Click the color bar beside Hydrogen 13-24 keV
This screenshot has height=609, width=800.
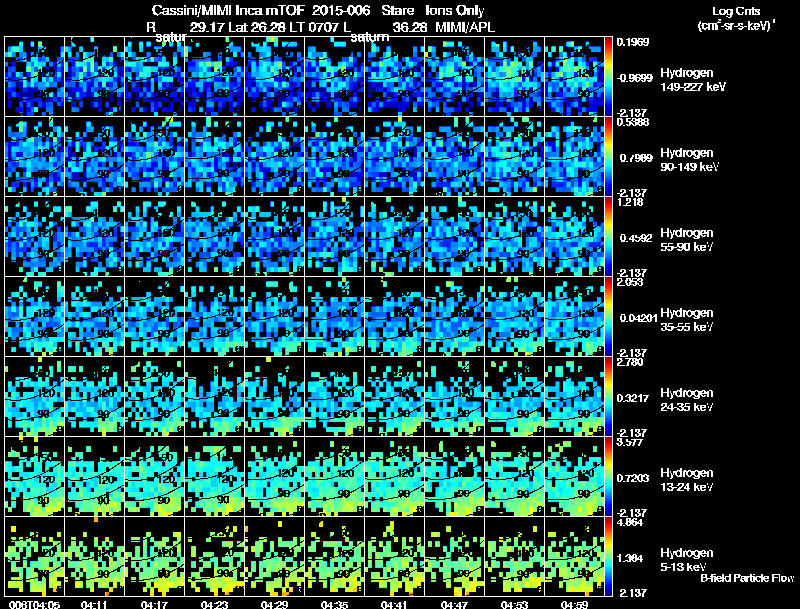pos(608,477)
